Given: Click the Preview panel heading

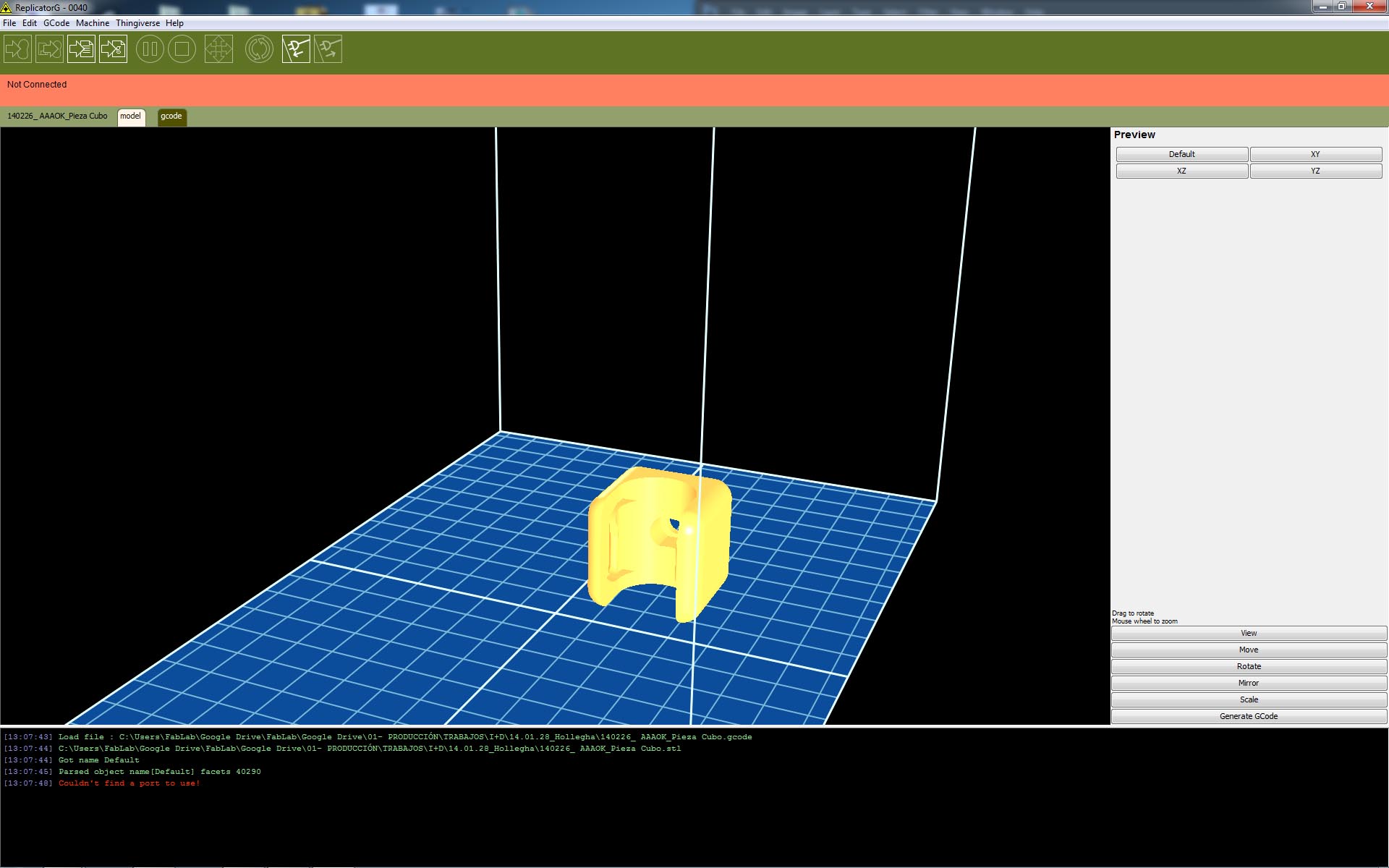Looking at the screenshot, I should tap(1134, 135).
